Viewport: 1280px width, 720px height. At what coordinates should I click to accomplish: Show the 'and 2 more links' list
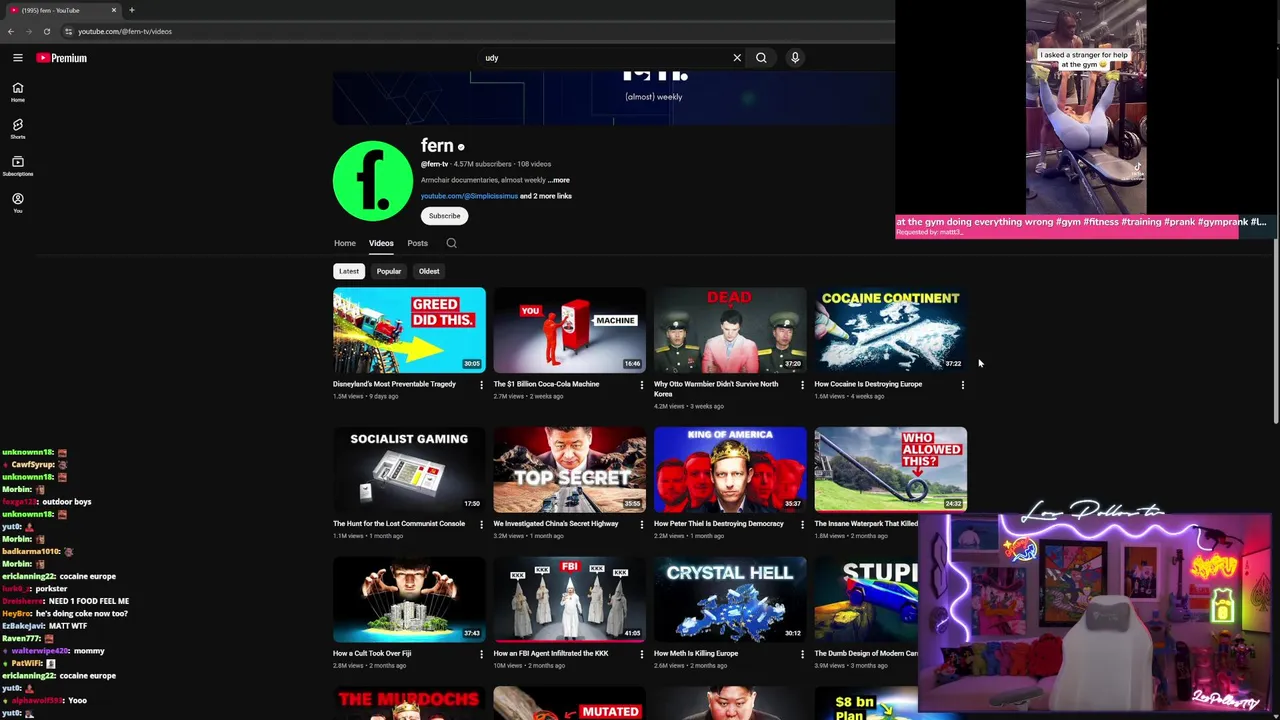[546, 196]
